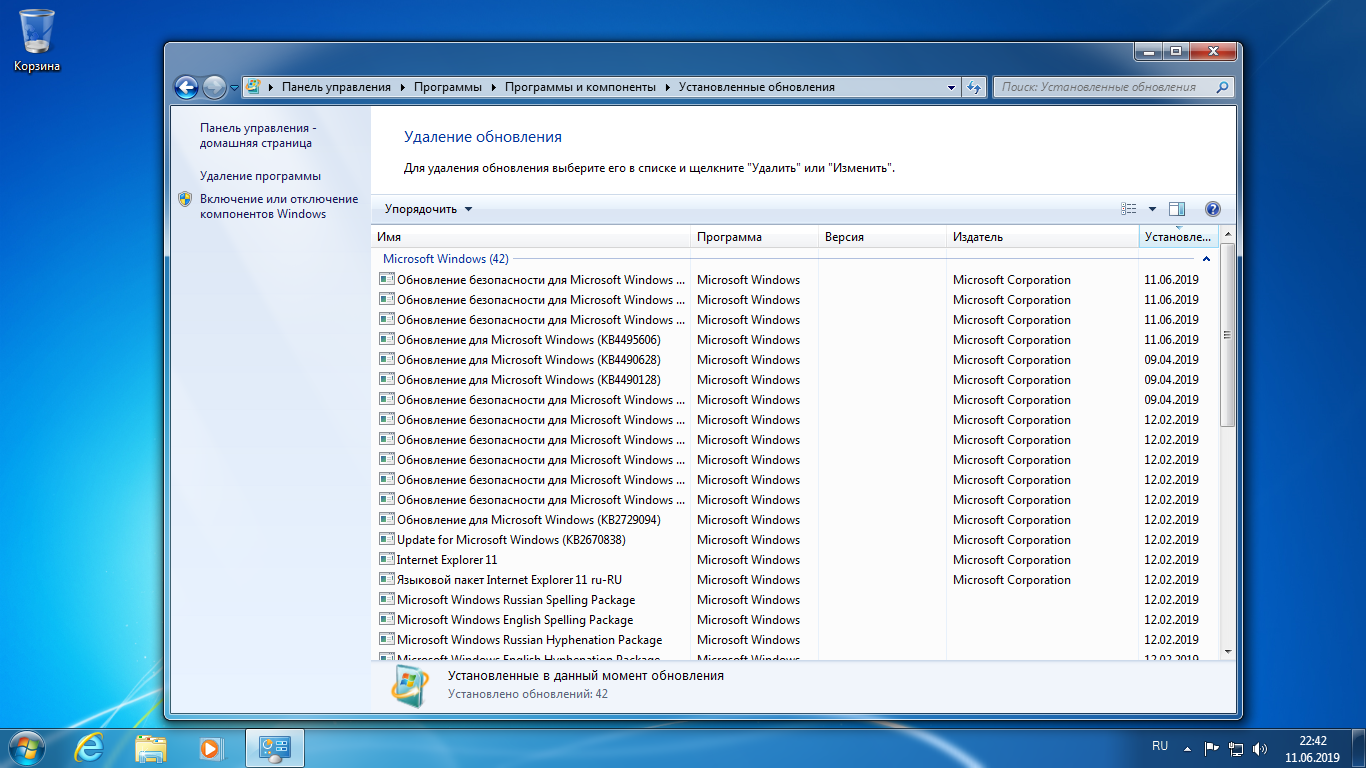Click 'Панель управления' in the address breadcrumb
1366x768 pixels.
click(336, 87)
